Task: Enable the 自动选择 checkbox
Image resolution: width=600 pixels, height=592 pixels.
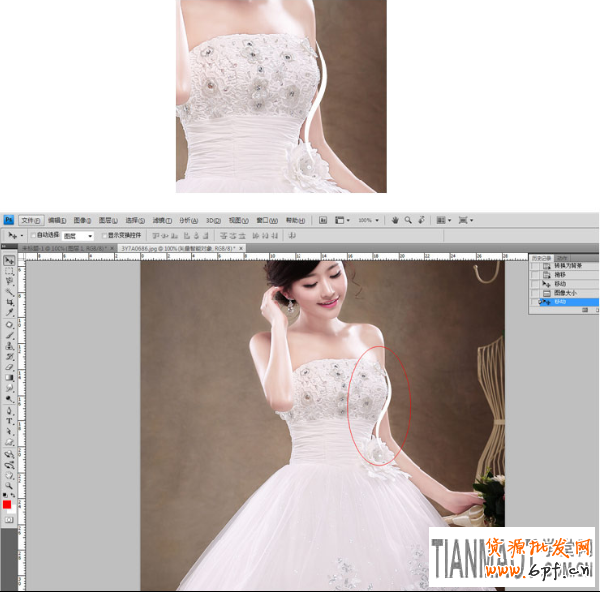Action: click(33, 235)
